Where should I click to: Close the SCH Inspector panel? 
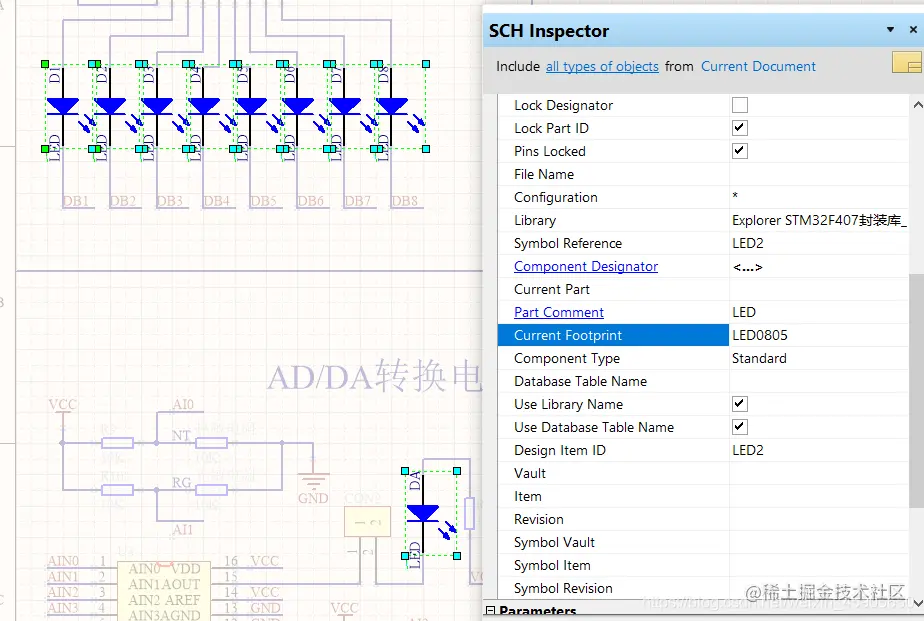coord(913,29)
